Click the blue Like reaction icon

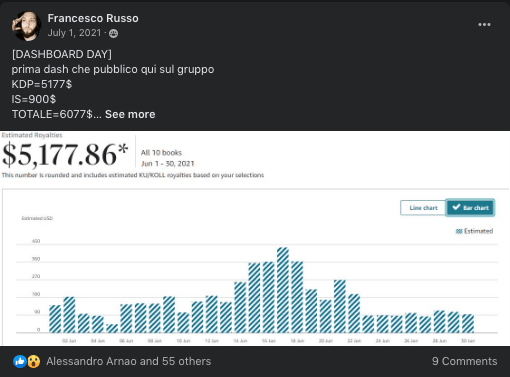point(20,361)
